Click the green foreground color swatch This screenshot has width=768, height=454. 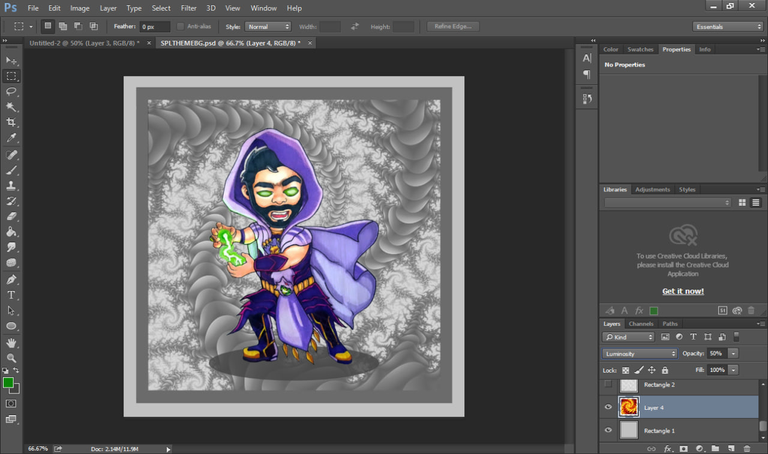tap(8, 382)
